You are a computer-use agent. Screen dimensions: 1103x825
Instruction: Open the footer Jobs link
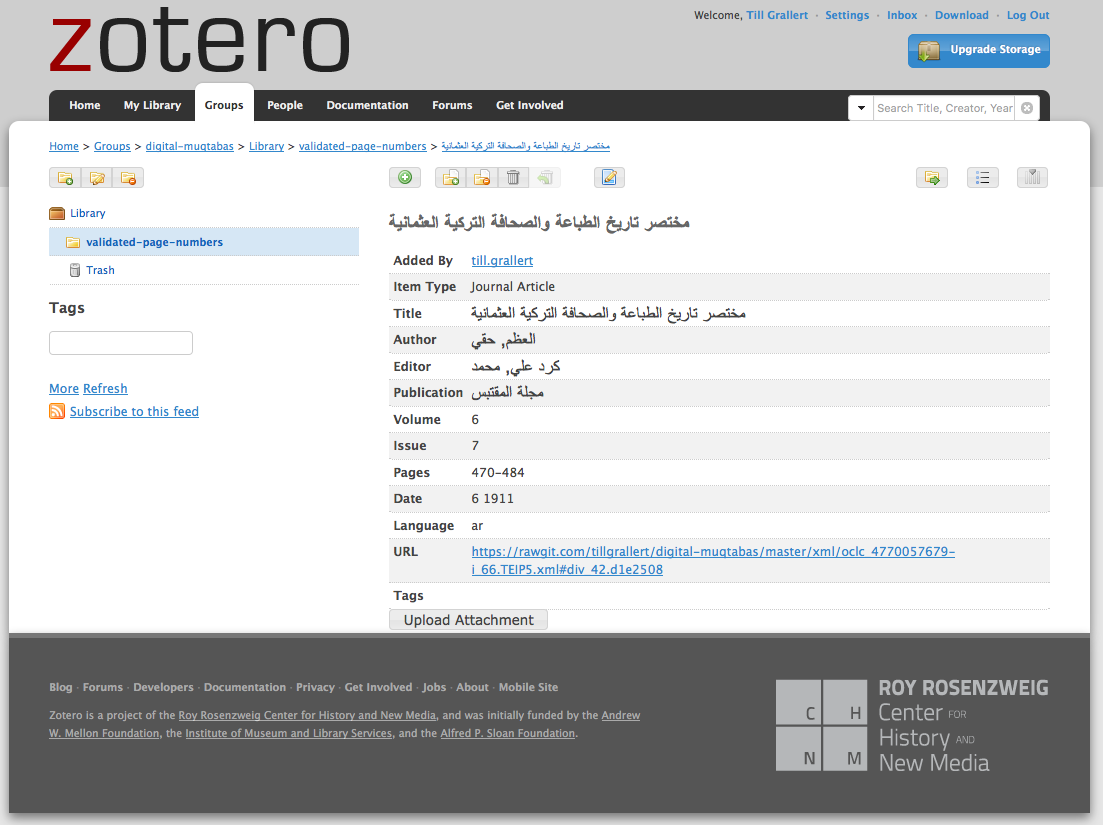434,687
